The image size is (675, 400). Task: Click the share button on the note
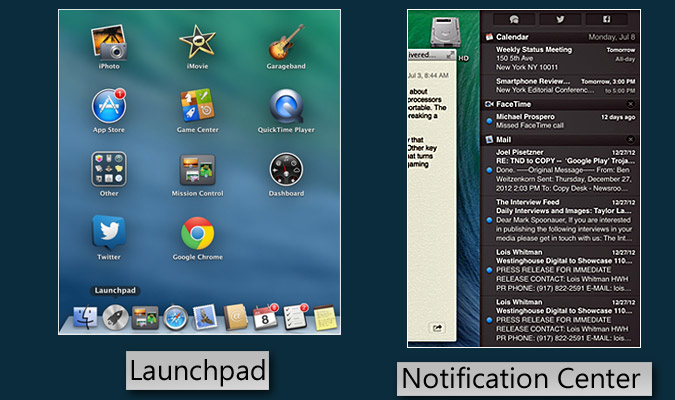point(437,327)
